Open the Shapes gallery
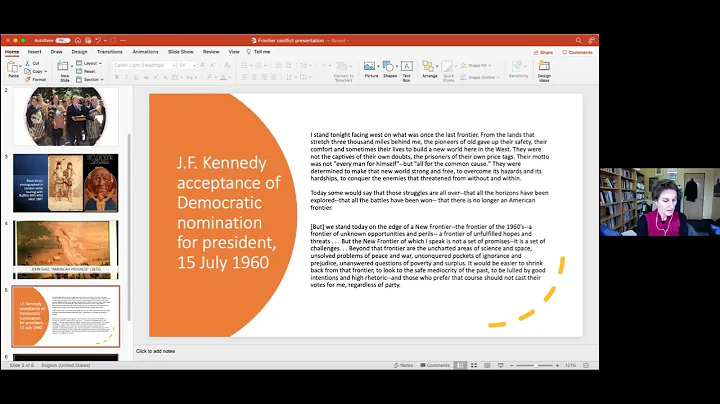This screenshot has width=720, height=404. (x=388, y=67)
